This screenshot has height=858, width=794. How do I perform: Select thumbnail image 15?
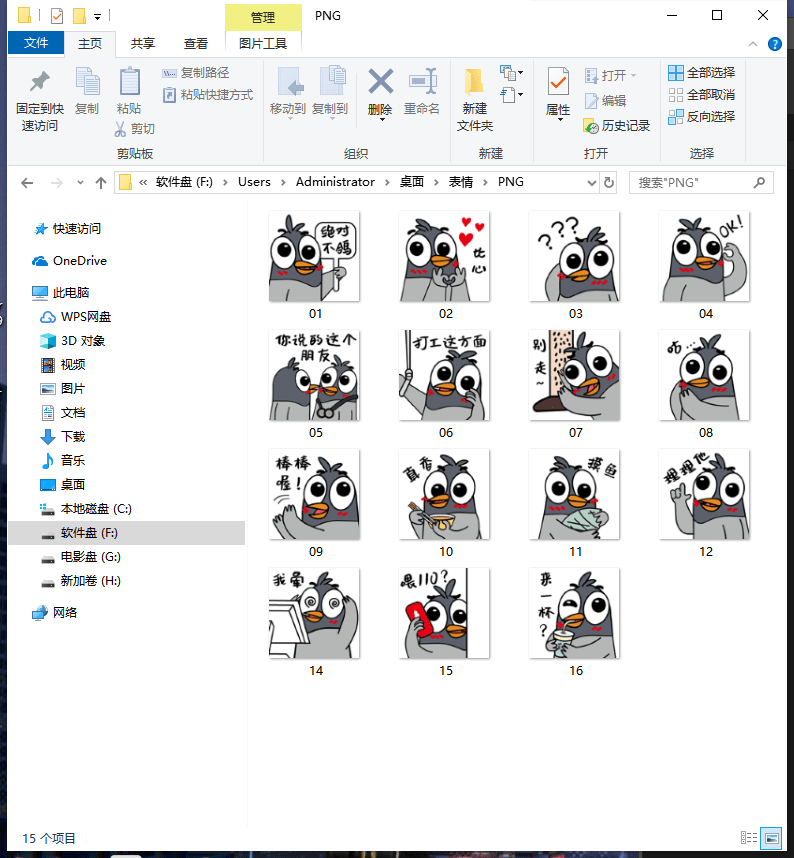click(x=444, y=613)
